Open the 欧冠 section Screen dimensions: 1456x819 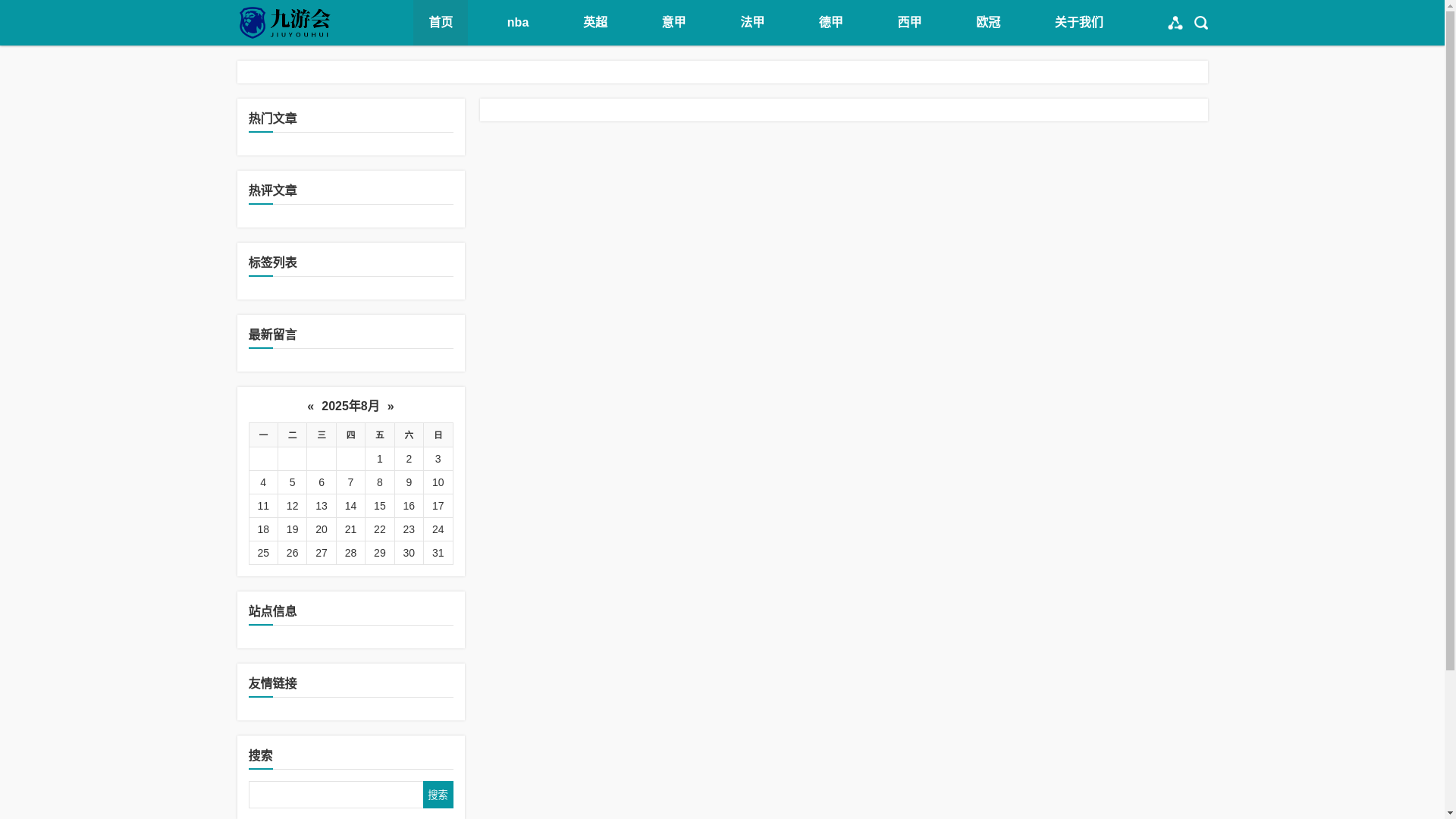(988, 23)
